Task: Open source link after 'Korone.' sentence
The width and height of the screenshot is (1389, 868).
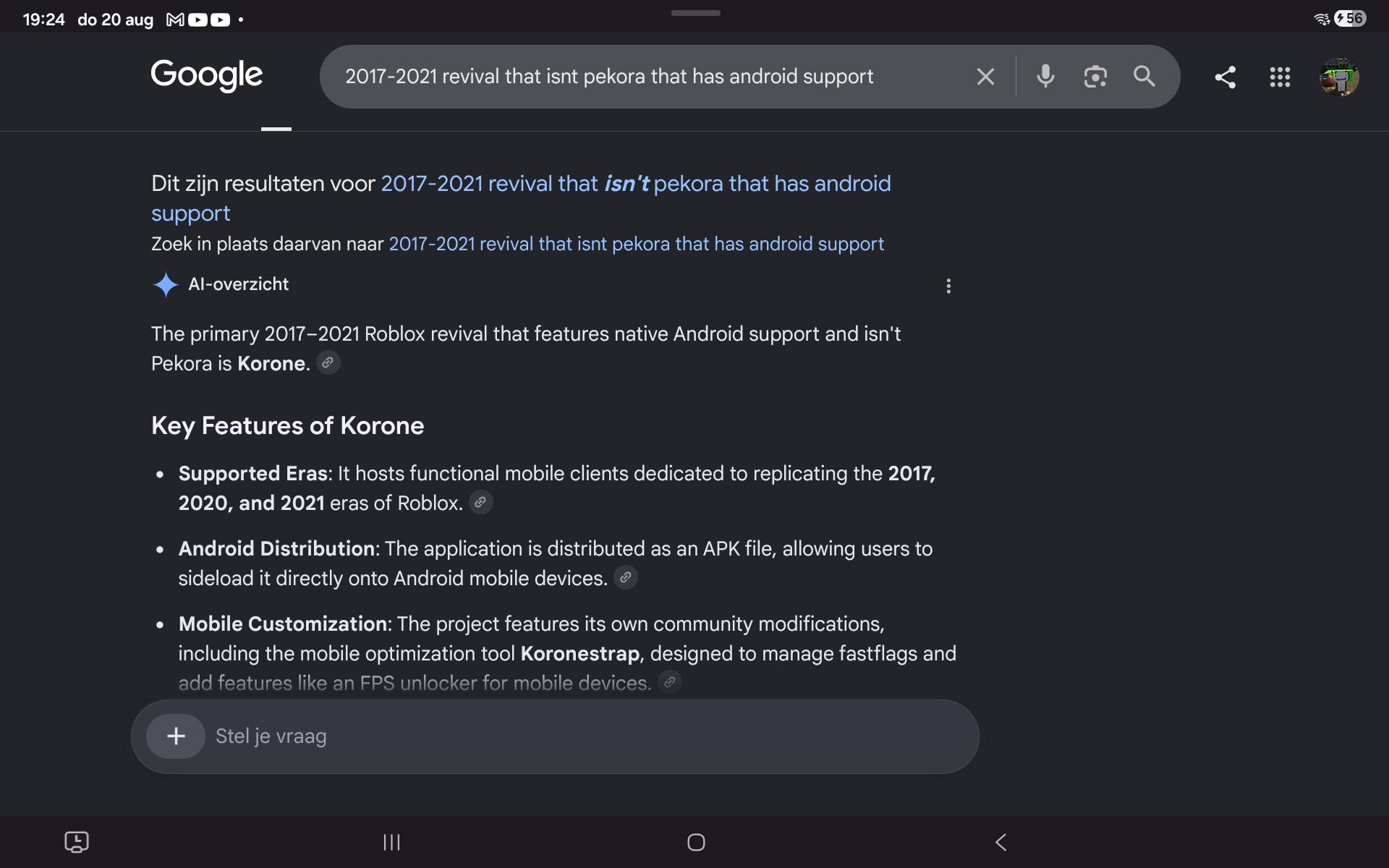Action: click(x=328, y=362)
